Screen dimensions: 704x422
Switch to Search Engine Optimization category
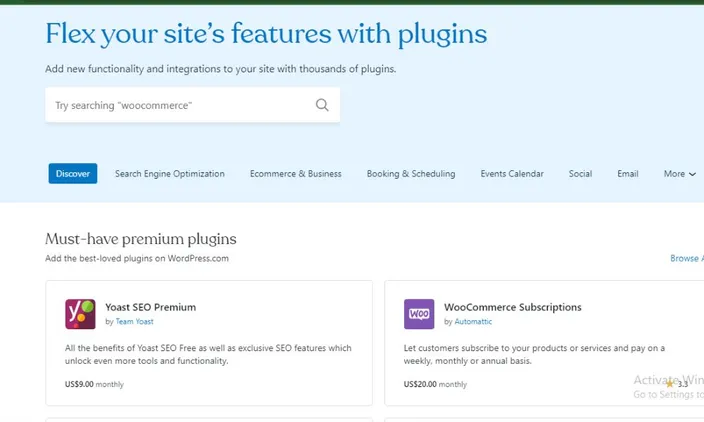[170, 174]
